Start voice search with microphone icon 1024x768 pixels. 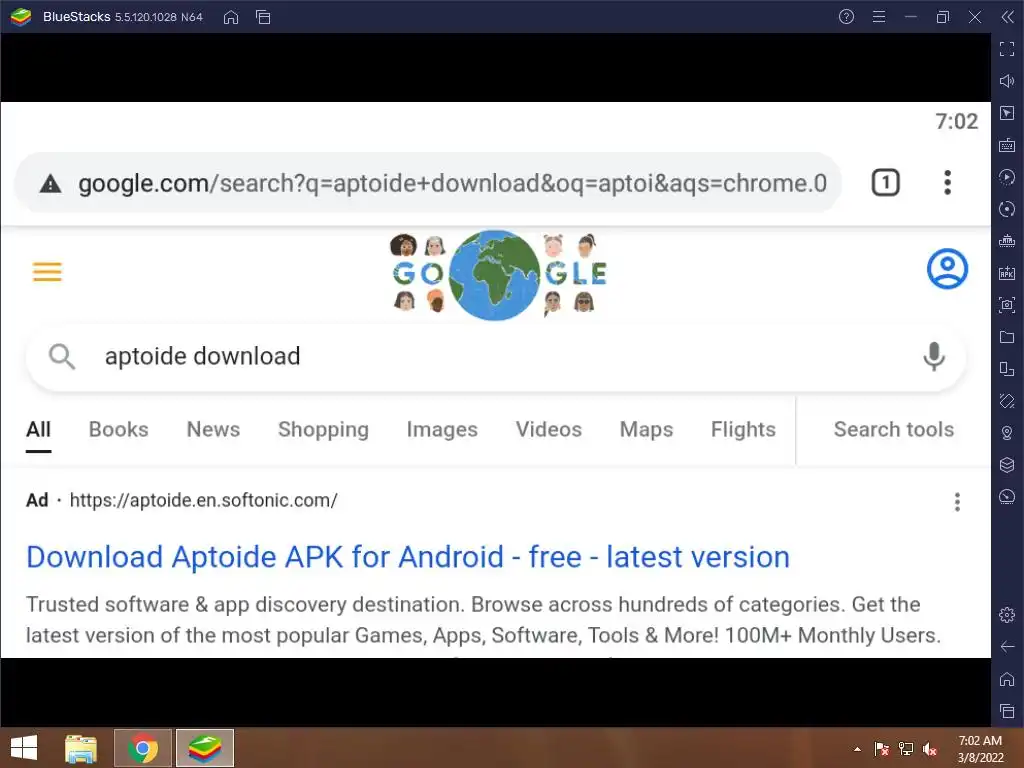pyautogui.click(x=934, y=357)
